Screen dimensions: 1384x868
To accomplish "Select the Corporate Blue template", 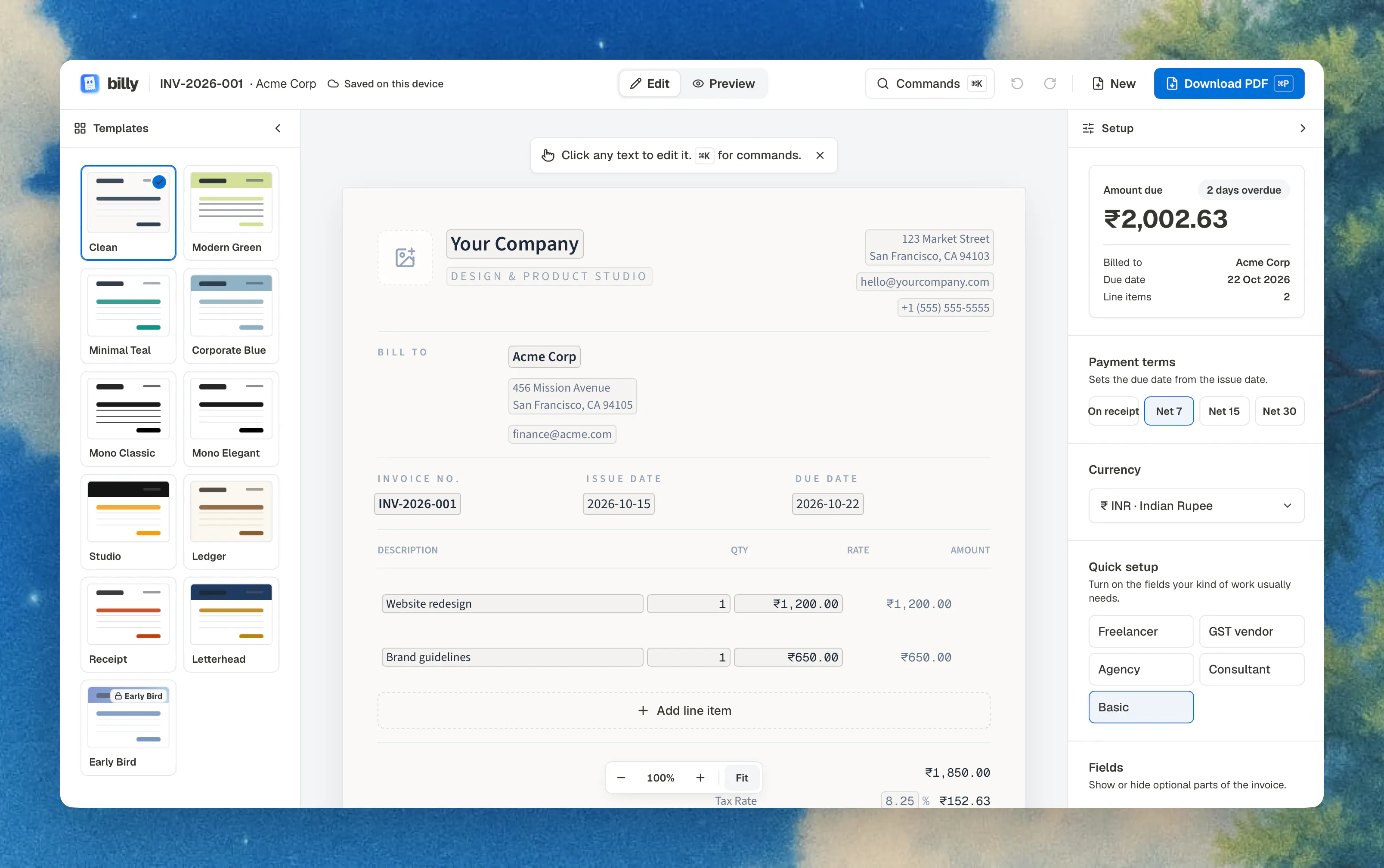I will coord(231,315).
